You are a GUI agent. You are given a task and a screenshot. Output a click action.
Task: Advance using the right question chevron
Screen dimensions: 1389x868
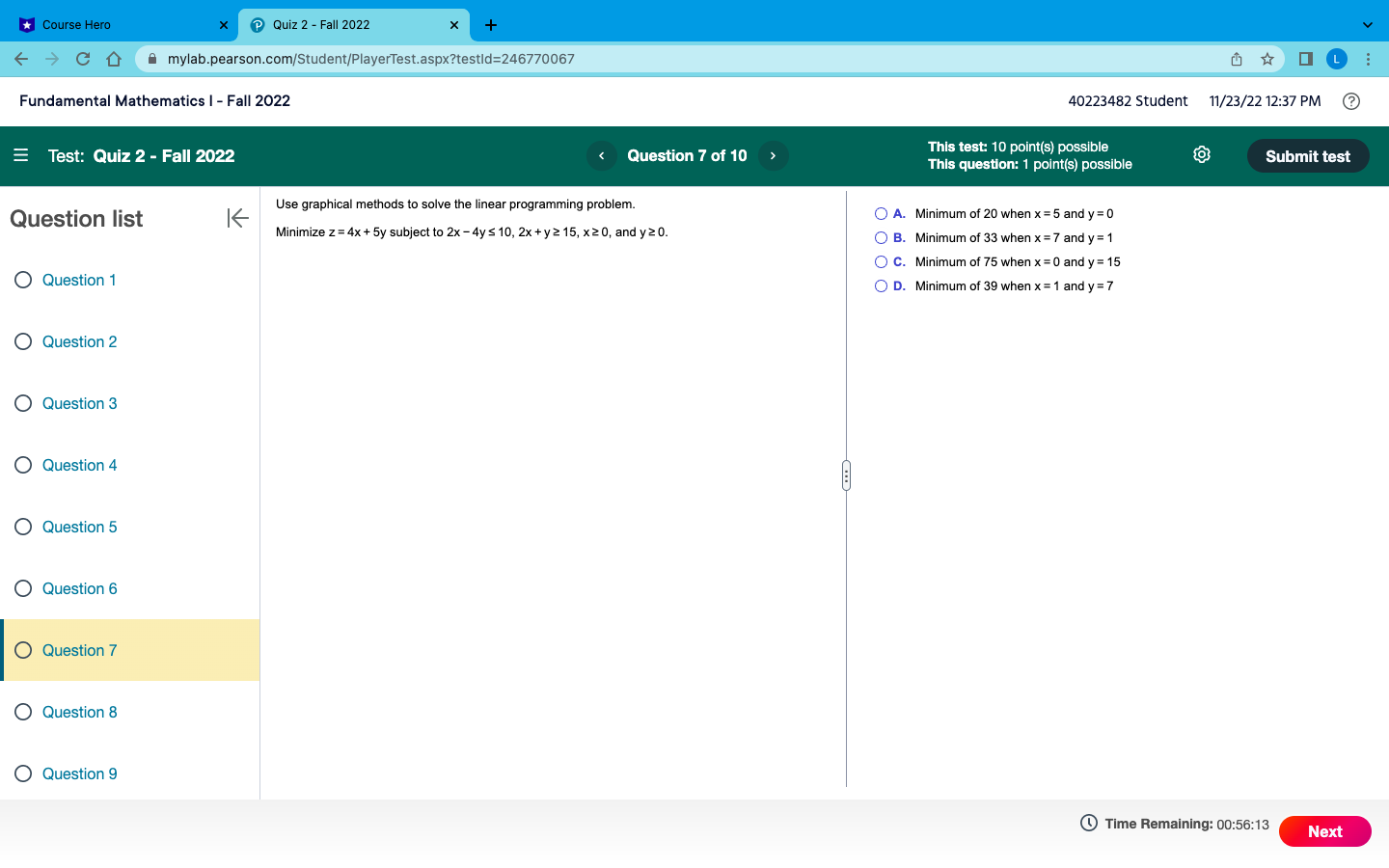(773, 155)
